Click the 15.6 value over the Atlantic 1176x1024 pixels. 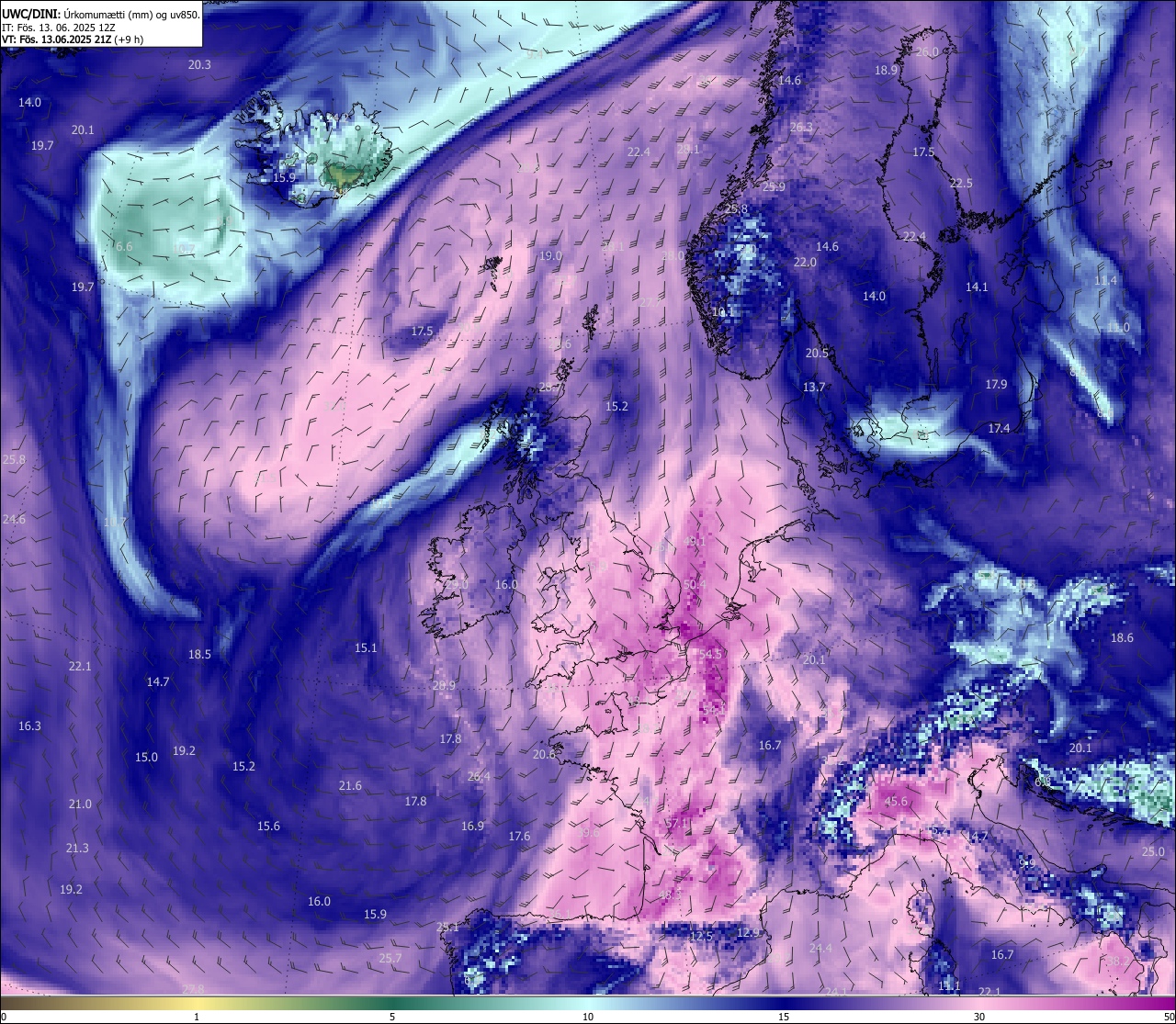(x=268, y=827)
